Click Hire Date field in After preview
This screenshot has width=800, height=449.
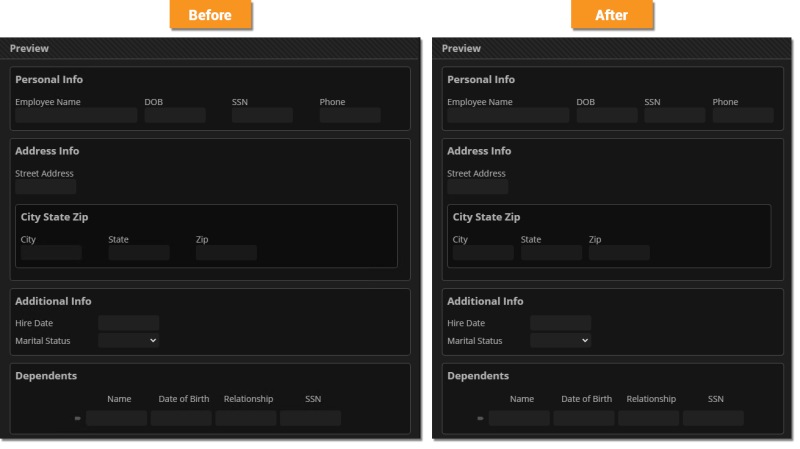[x=561, y=323]
